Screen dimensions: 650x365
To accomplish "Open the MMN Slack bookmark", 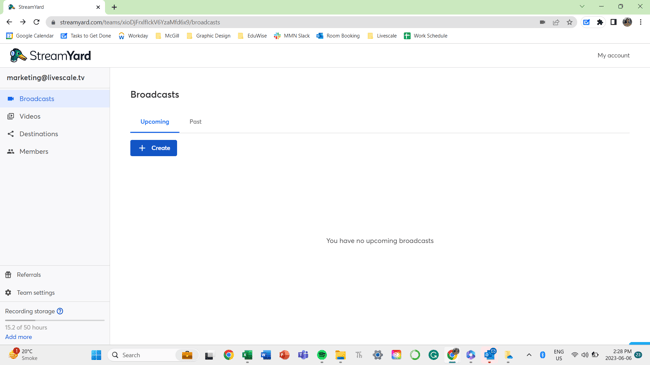I will pyautogui.click(x=292, y=36).
